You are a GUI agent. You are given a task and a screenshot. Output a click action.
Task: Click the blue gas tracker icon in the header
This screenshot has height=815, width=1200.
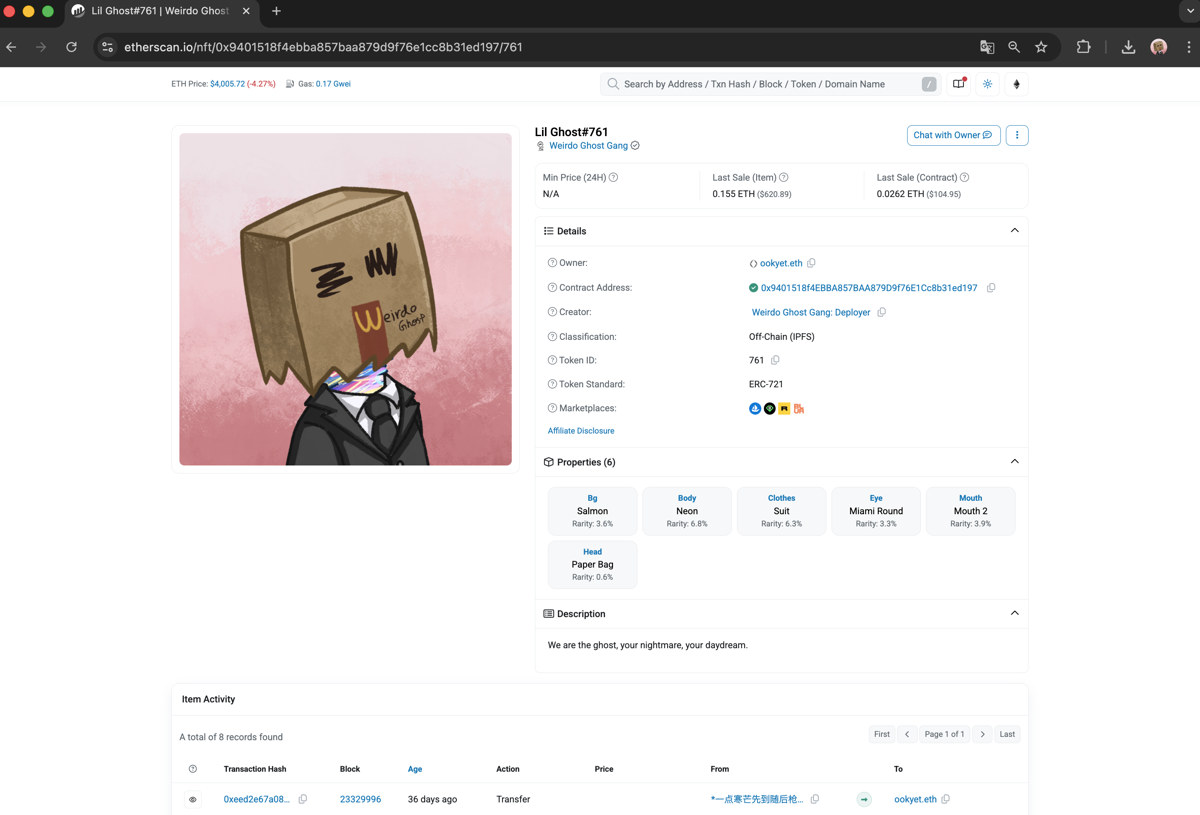coord(987,84)
